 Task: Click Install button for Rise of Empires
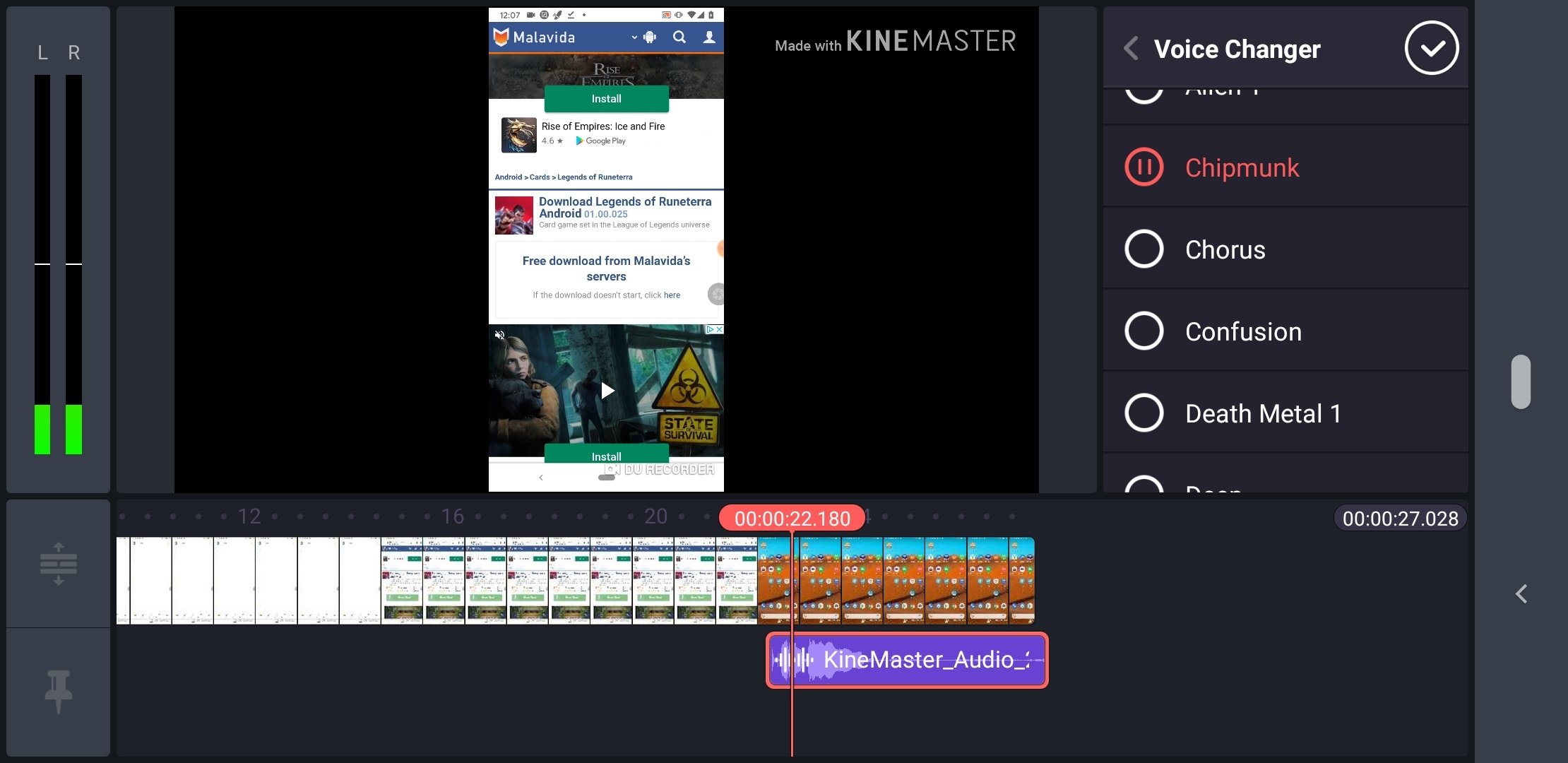[x=607, y=99]
